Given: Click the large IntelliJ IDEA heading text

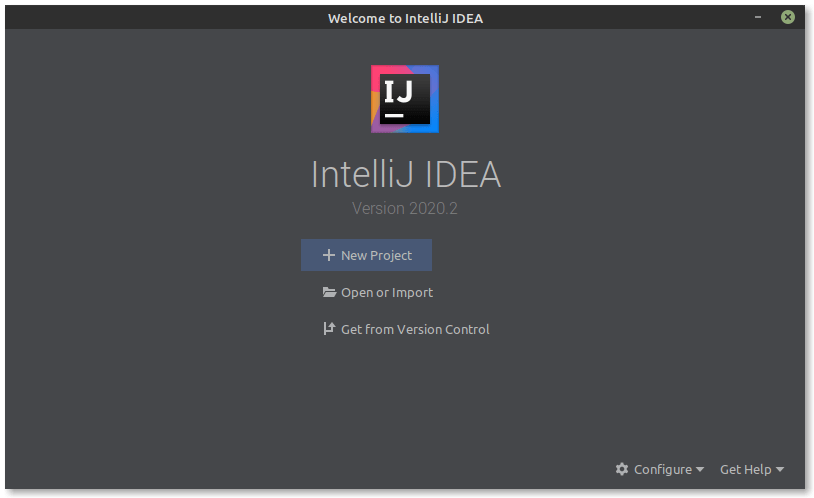Looking at the screenshot, I should [406, 174].
